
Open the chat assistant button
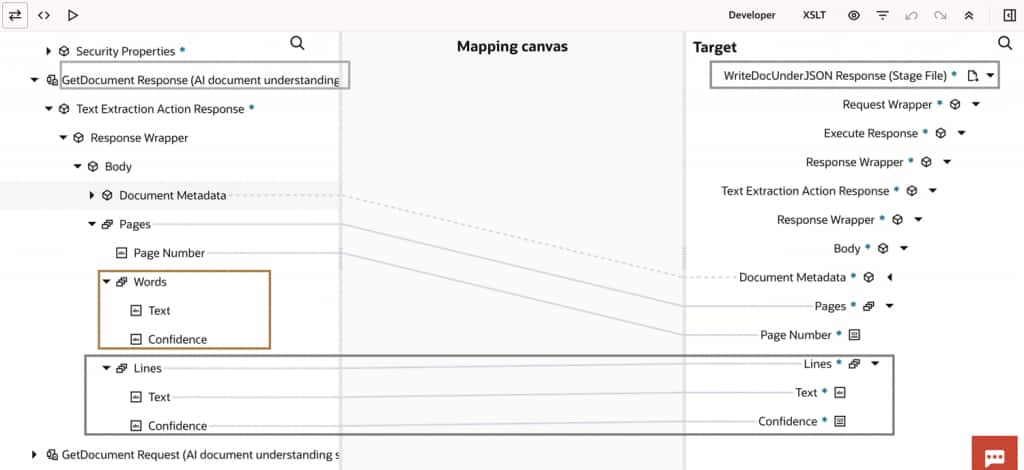click(995, 455)
